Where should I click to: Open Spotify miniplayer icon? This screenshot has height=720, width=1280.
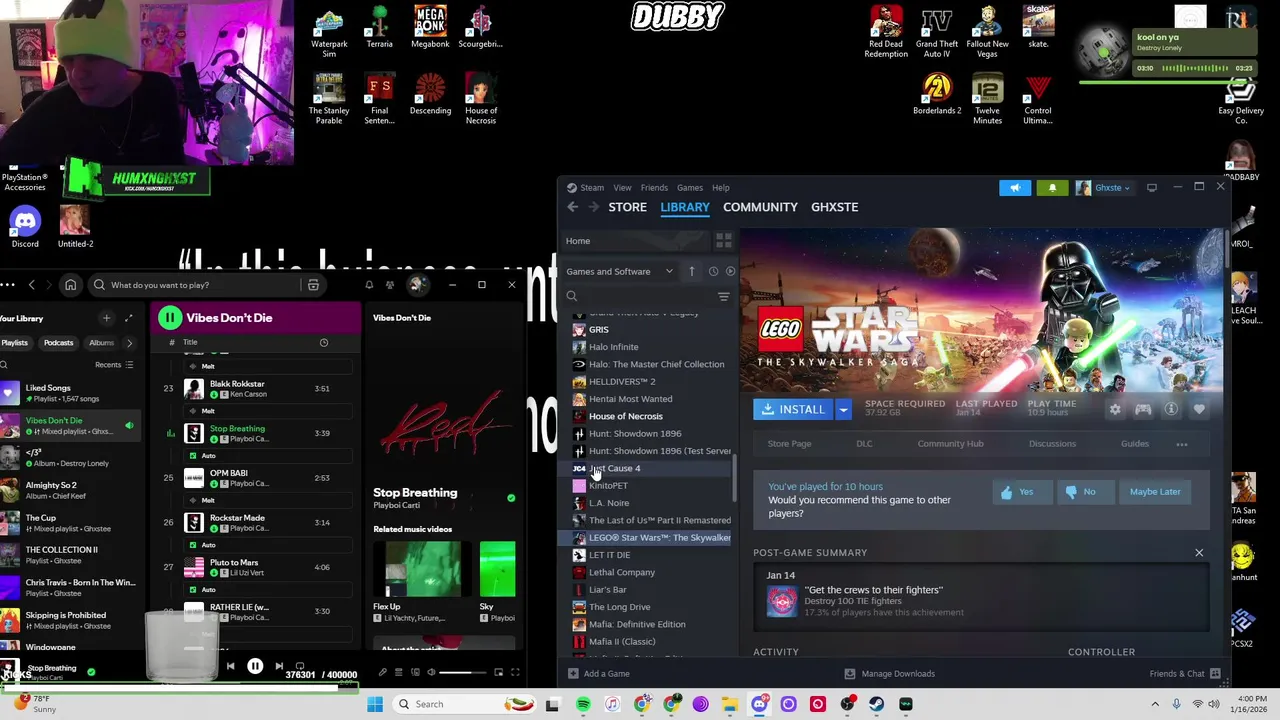(498, 672)
